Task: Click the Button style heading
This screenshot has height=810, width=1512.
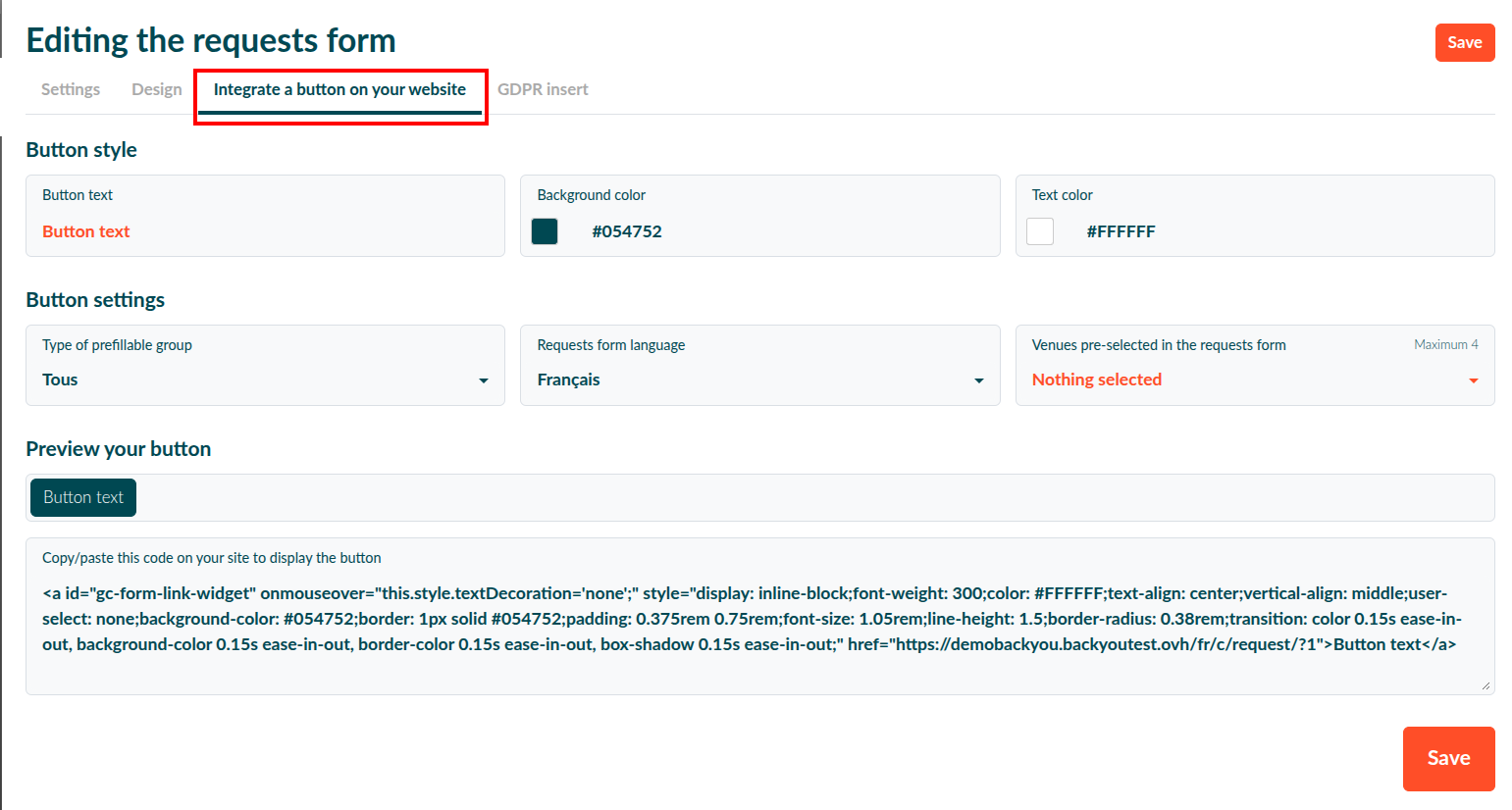Action: click(x=81, y=150)
